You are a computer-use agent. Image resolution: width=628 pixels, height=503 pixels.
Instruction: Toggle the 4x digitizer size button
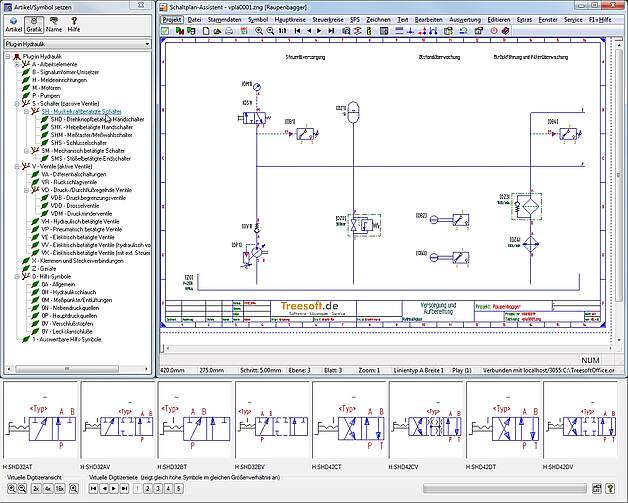(48, 488)
